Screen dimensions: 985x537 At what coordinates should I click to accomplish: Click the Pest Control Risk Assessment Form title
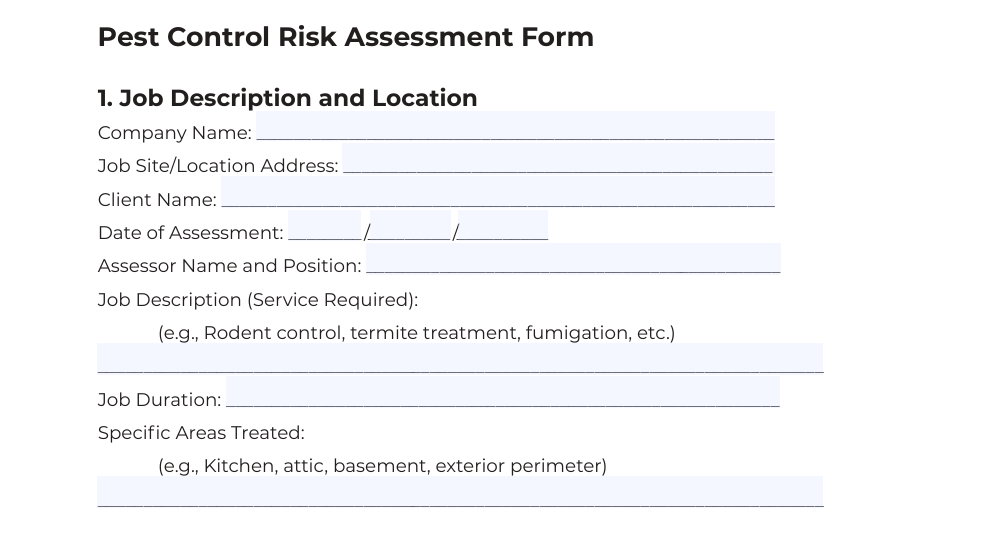coord(346,37)
